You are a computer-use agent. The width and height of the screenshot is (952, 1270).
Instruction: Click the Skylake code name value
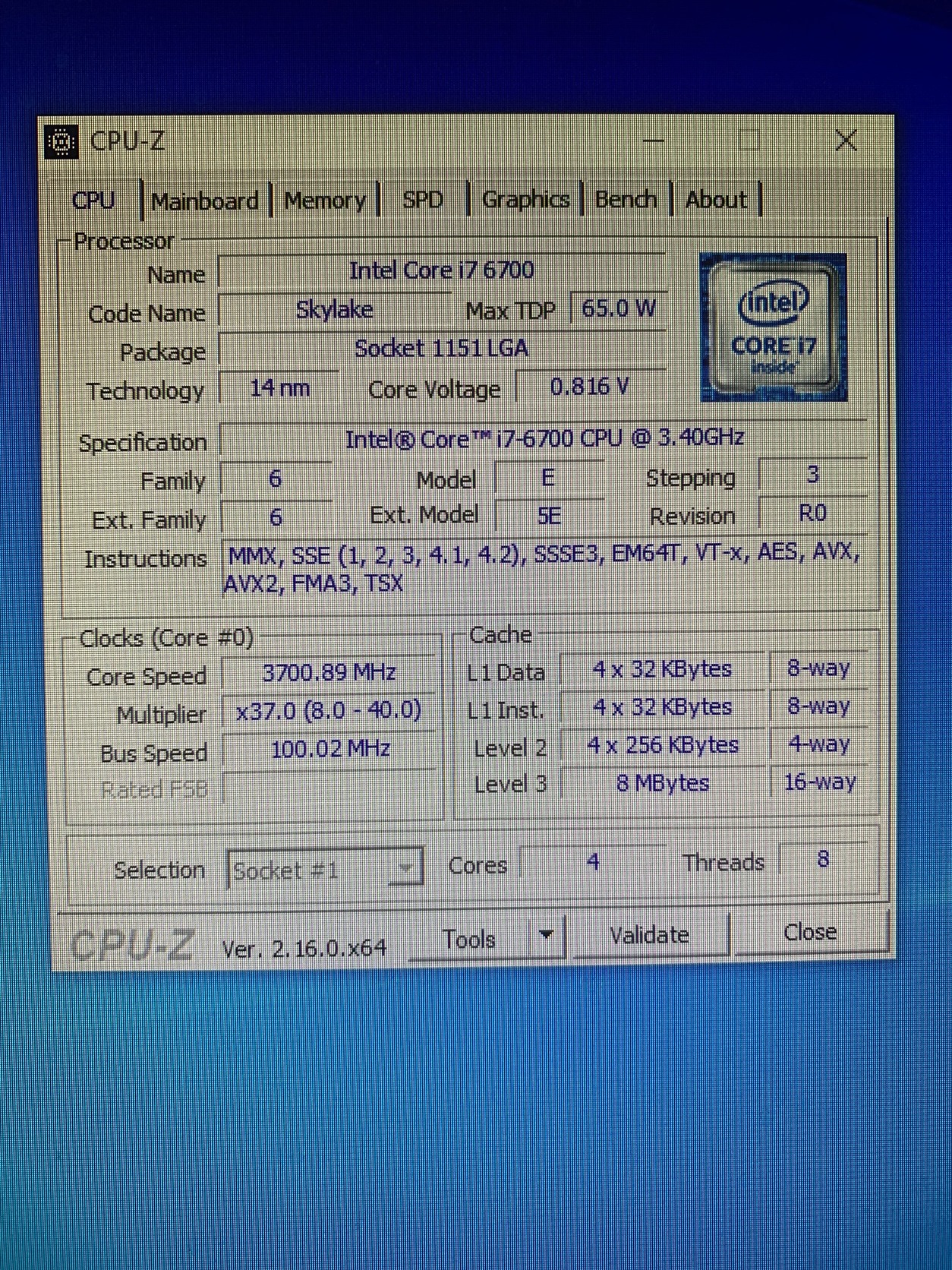click(x=335, y=310)
